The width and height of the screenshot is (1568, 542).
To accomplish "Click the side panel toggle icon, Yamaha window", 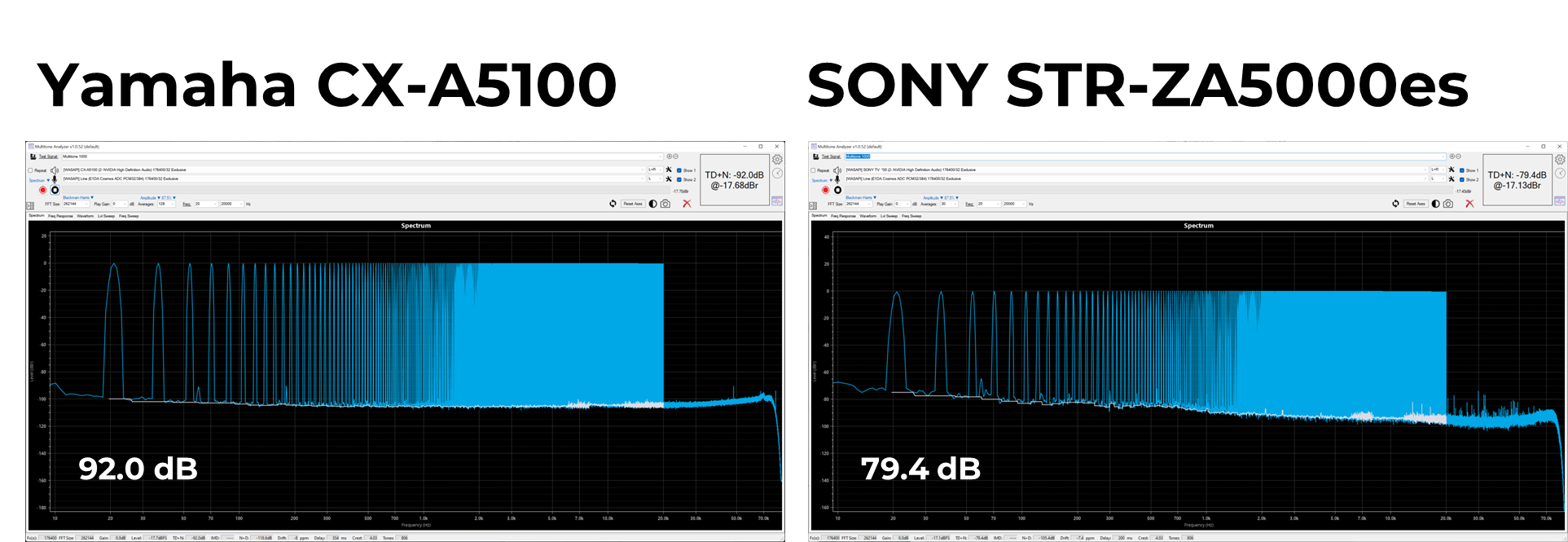I will 30,206.
